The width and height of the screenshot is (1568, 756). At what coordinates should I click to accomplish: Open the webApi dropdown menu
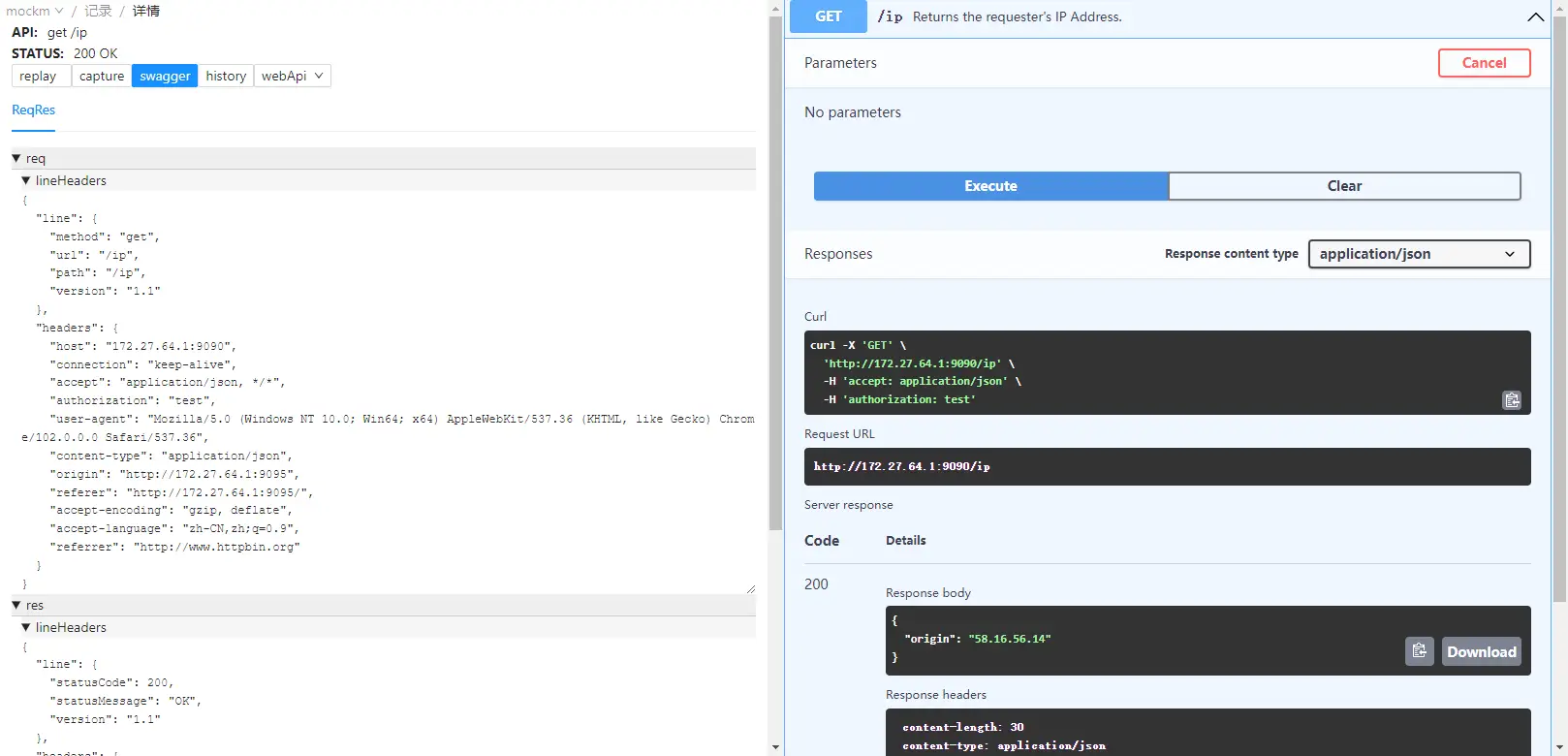click(292, 76)
